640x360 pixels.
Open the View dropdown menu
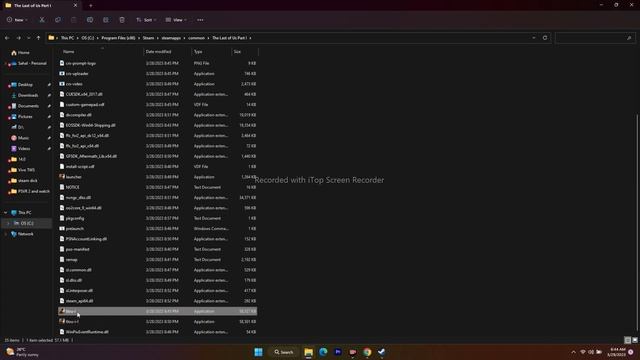click(176, 20)
